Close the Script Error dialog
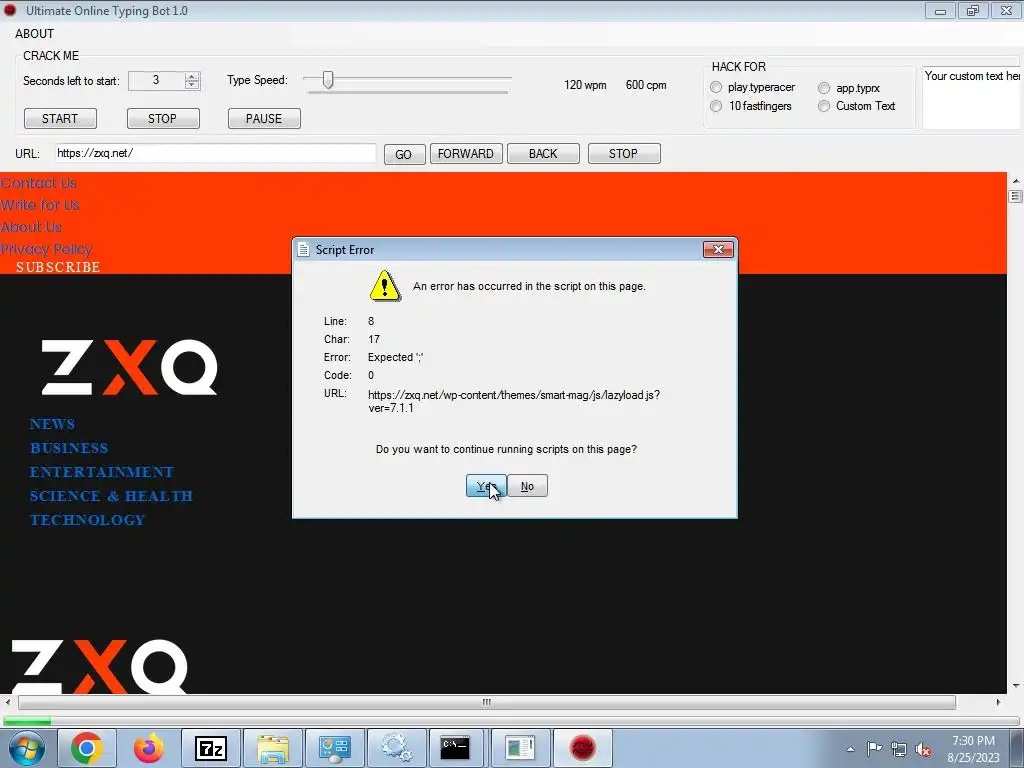The width and height of the screenshot is (1024, 768). point(718,249)
